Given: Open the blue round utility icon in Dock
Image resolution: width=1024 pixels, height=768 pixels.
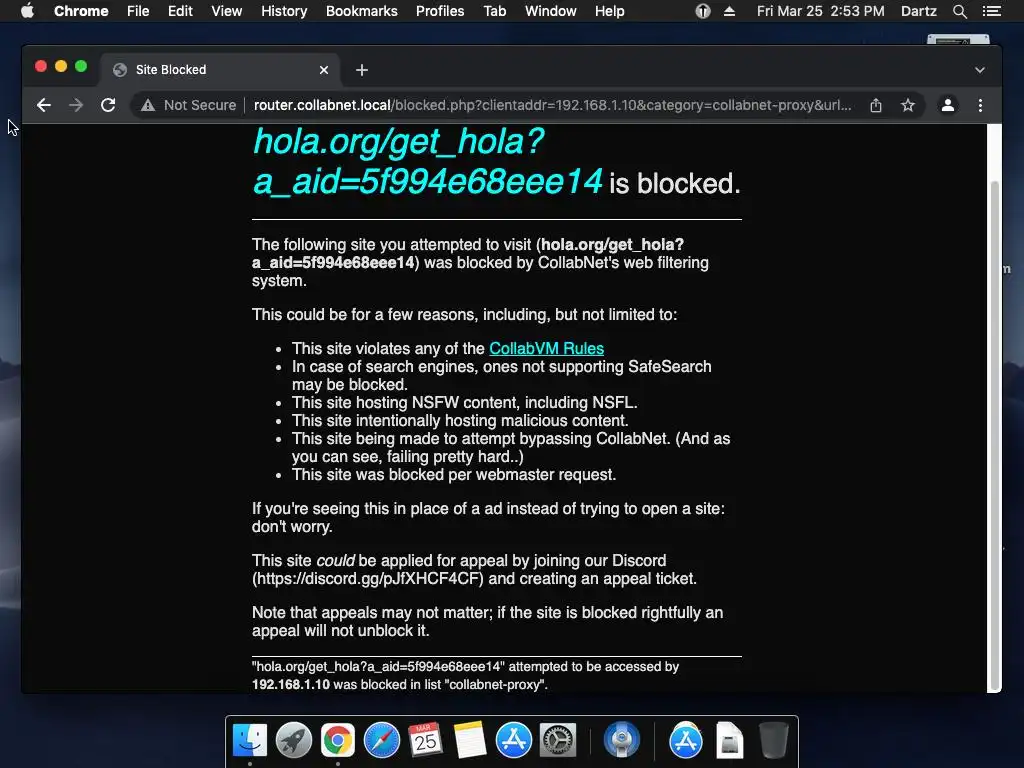Looking at the screenshot, I should 621,740.
